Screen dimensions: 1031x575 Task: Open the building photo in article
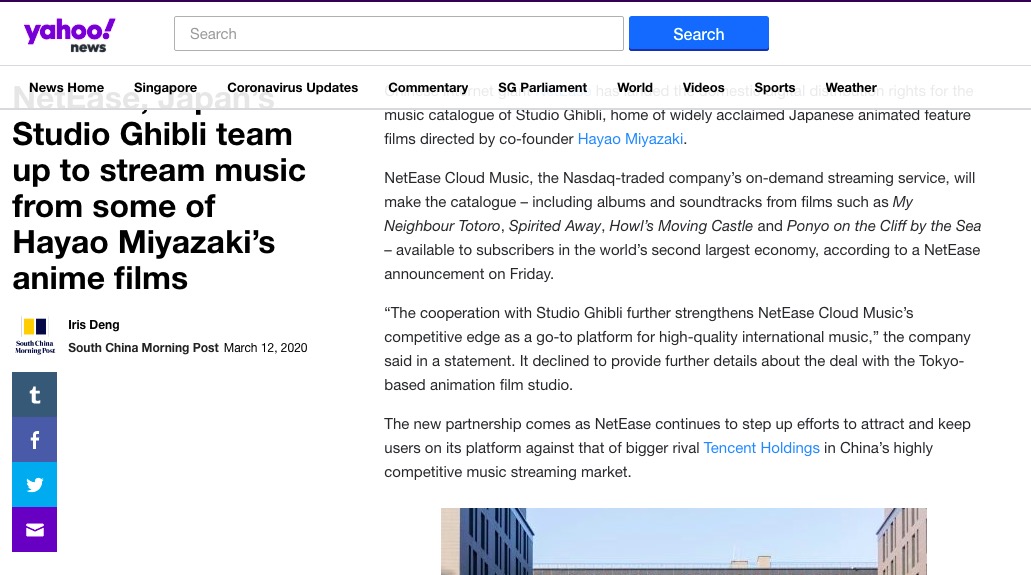pyautogui.click(x=684, y=541)
